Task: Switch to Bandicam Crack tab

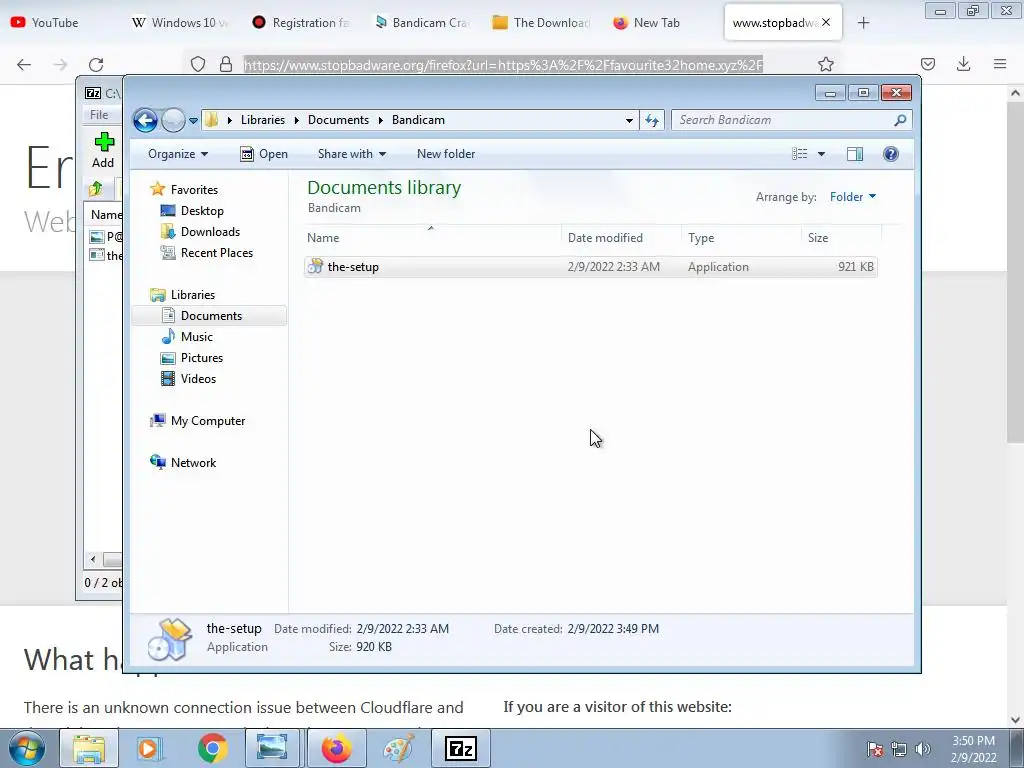Action: point(422,23)
